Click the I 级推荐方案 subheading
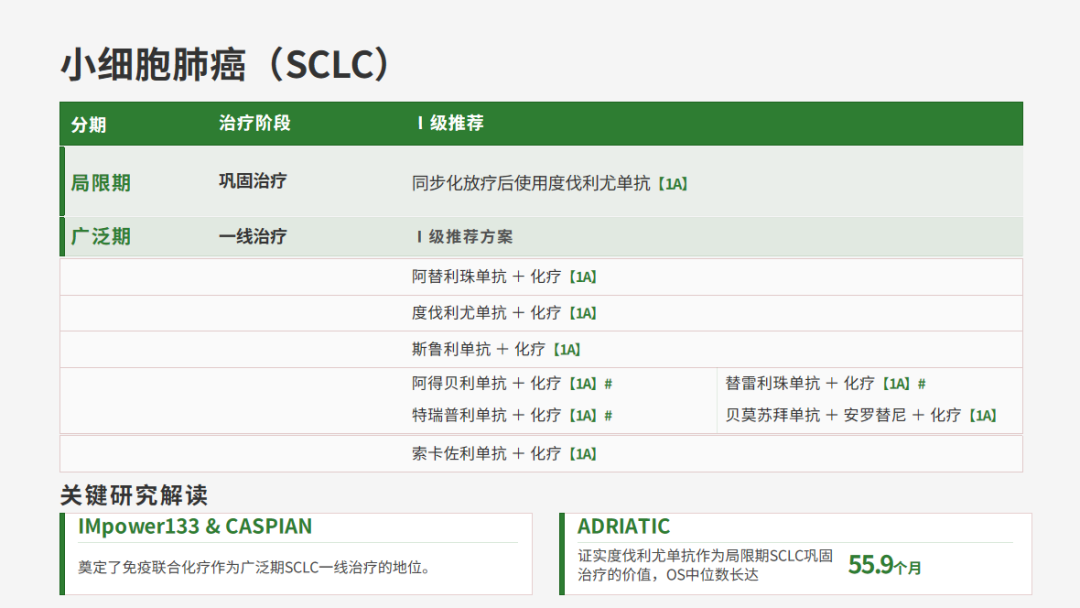Viewport: 1080px width, 608px height. point(465,237)
